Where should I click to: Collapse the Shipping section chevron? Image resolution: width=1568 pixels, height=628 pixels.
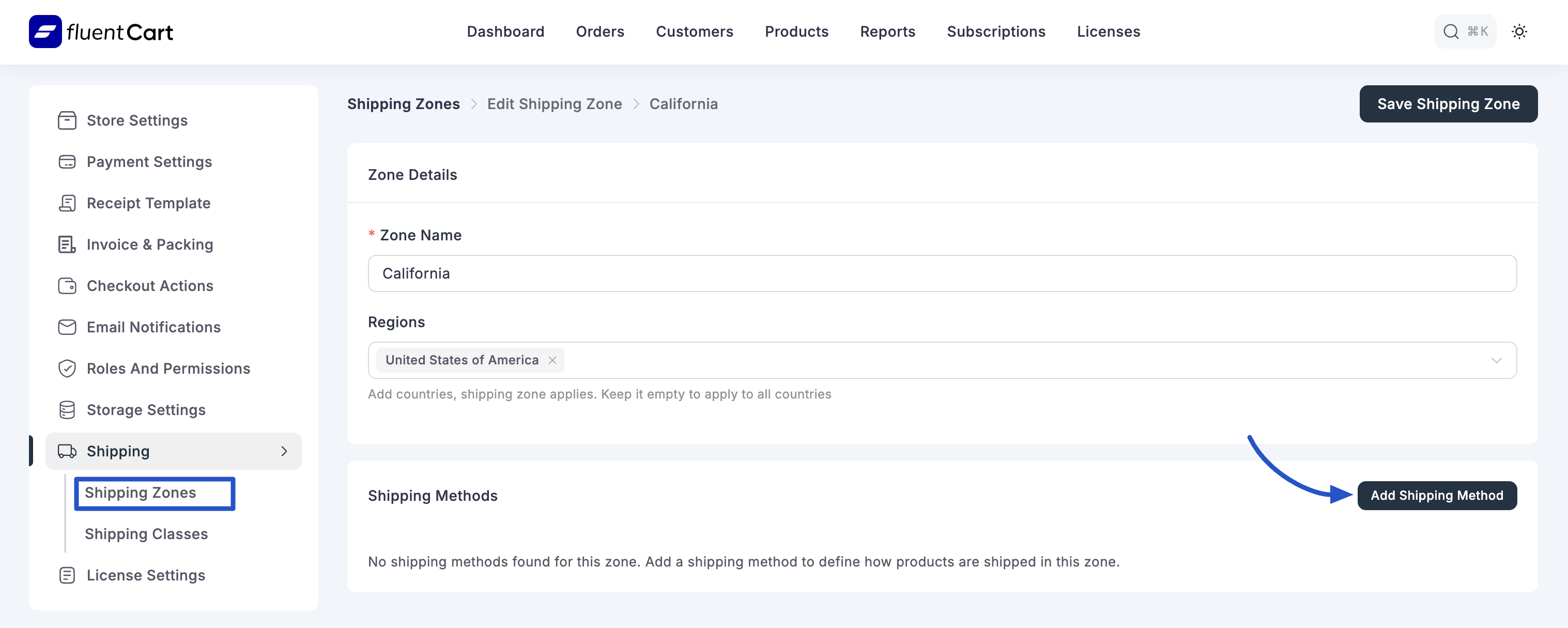(x=284, y=451)
